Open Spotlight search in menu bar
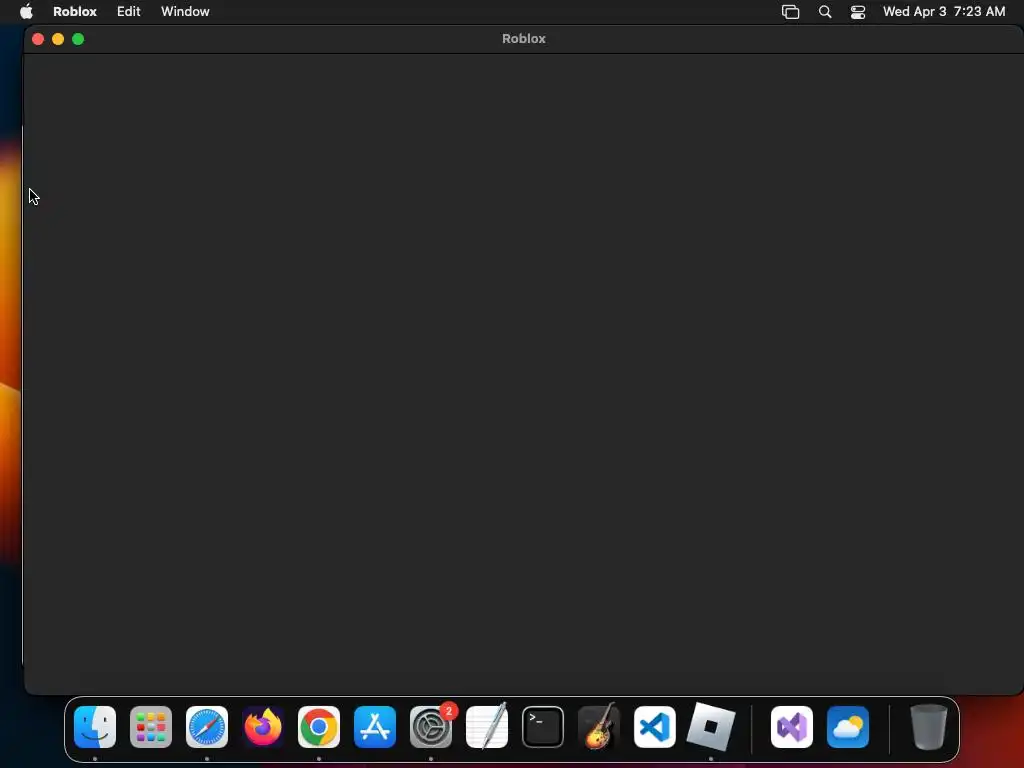The image size is (1024, 768). [x=825, y=12]
